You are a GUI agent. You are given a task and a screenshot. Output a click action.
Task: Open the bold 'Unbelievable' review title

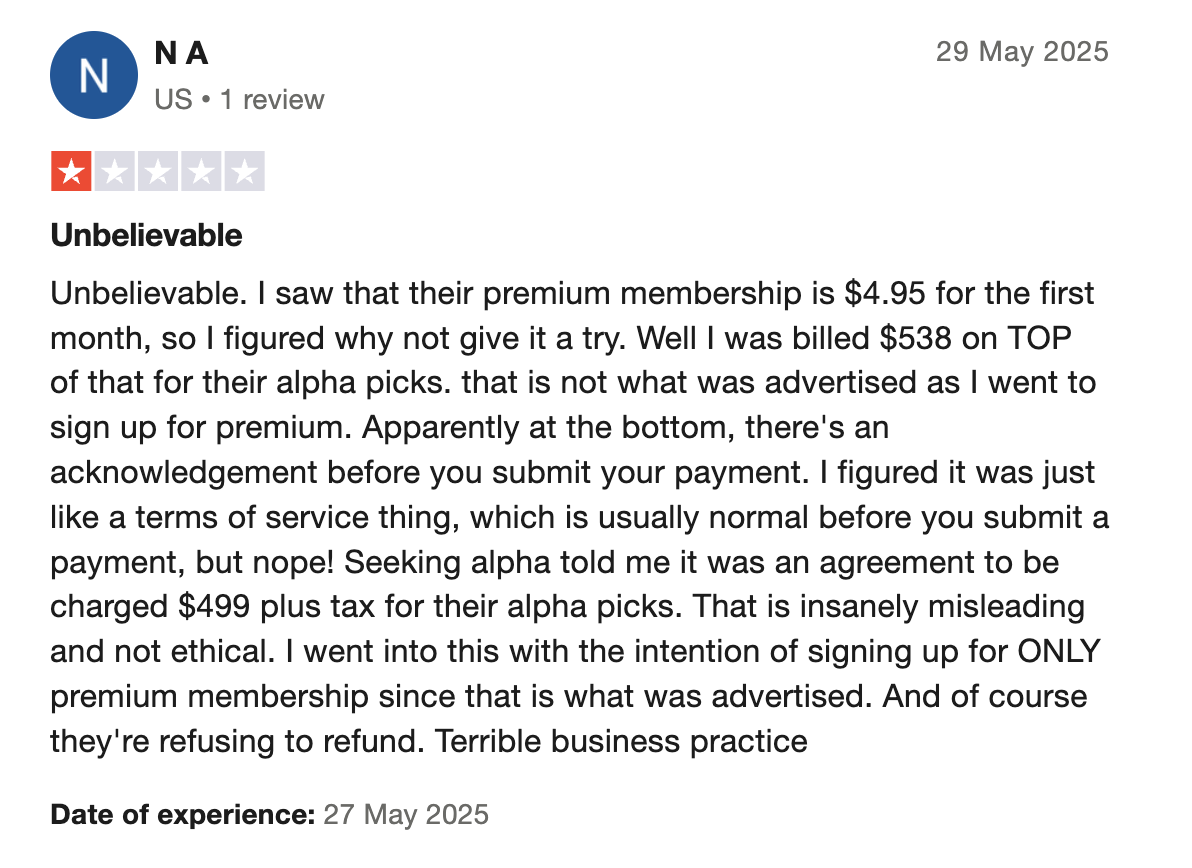pos(146,236)
